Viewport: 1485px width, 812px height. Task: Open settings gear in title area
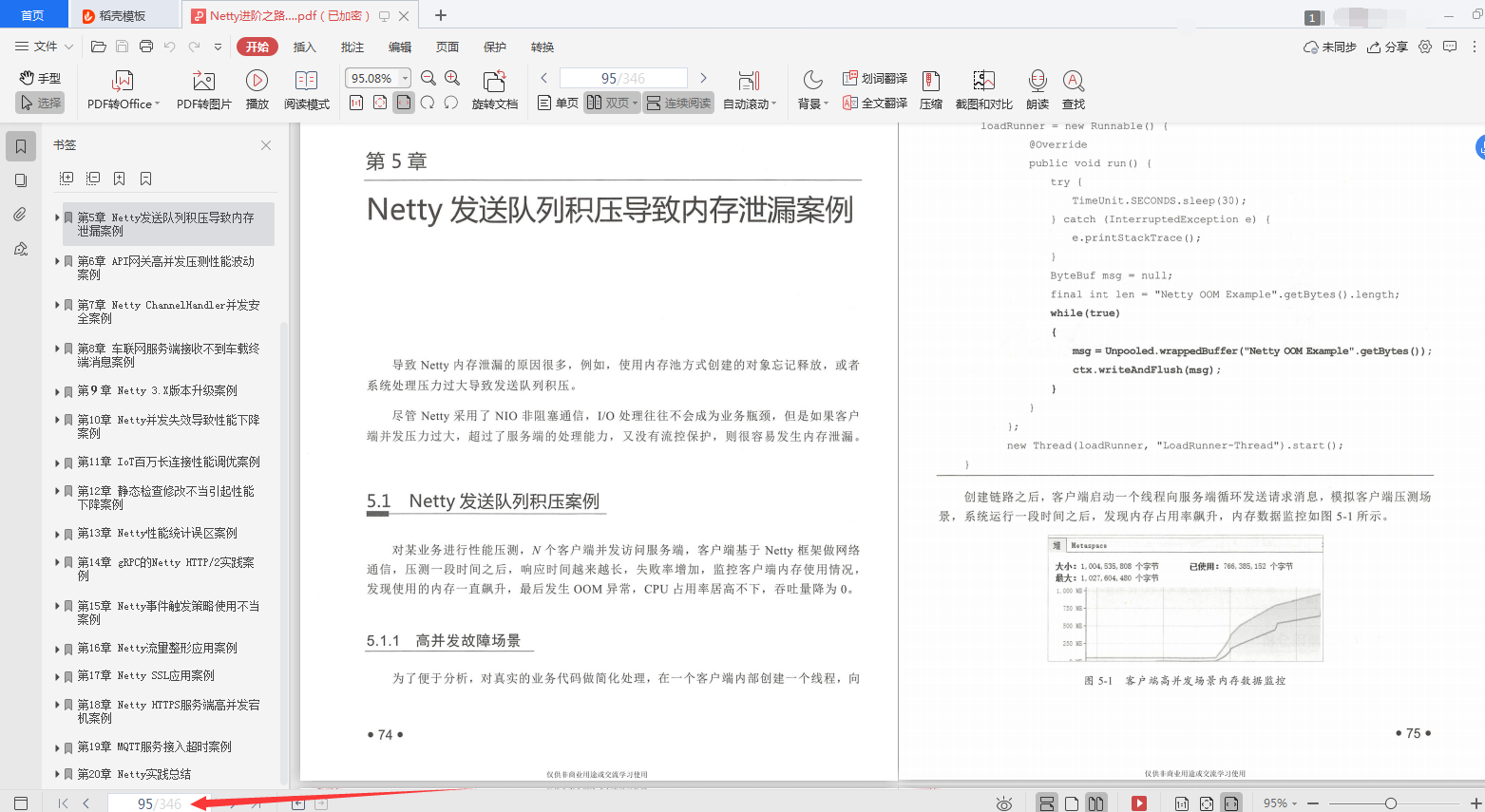click(x=1425, y=47)
